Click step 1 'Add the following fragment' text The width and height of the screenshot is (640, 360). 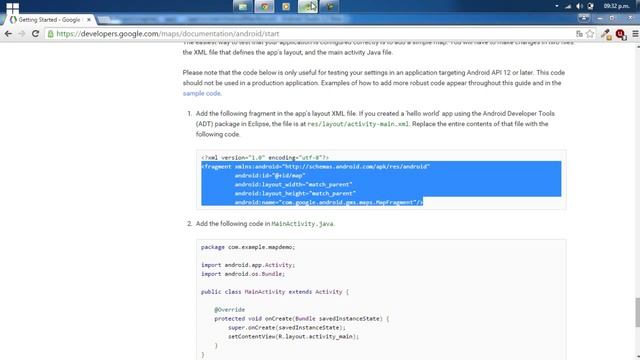point(376,124)
